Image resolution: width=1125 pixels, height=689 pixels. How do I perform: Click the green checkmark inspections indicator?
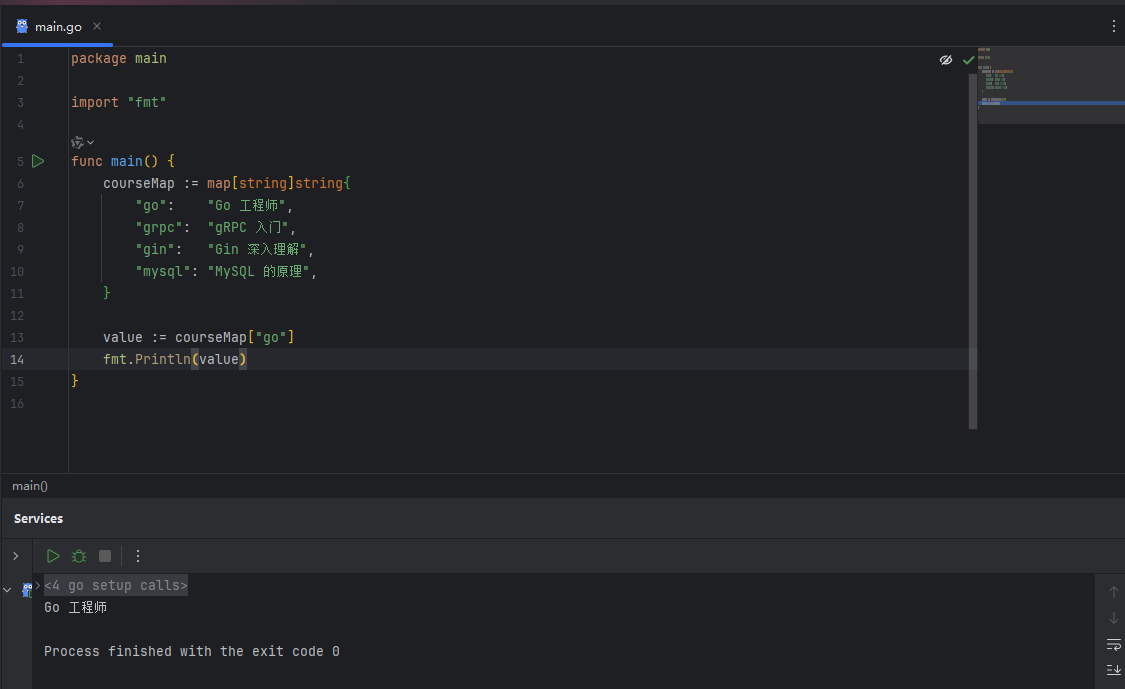[969, 60]
